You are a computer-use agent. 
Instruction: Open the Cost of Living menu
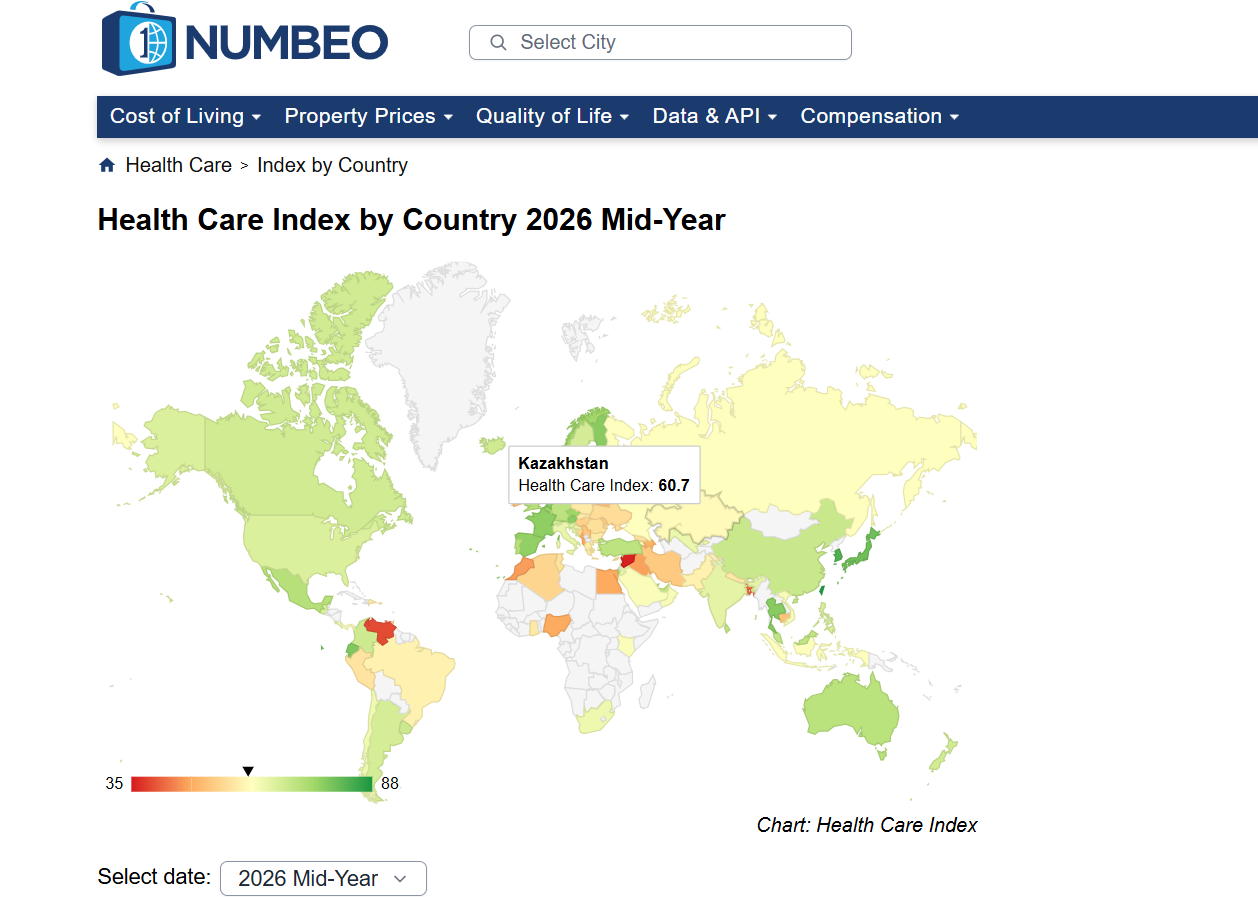pyautogui.click(x=185, y=116)
